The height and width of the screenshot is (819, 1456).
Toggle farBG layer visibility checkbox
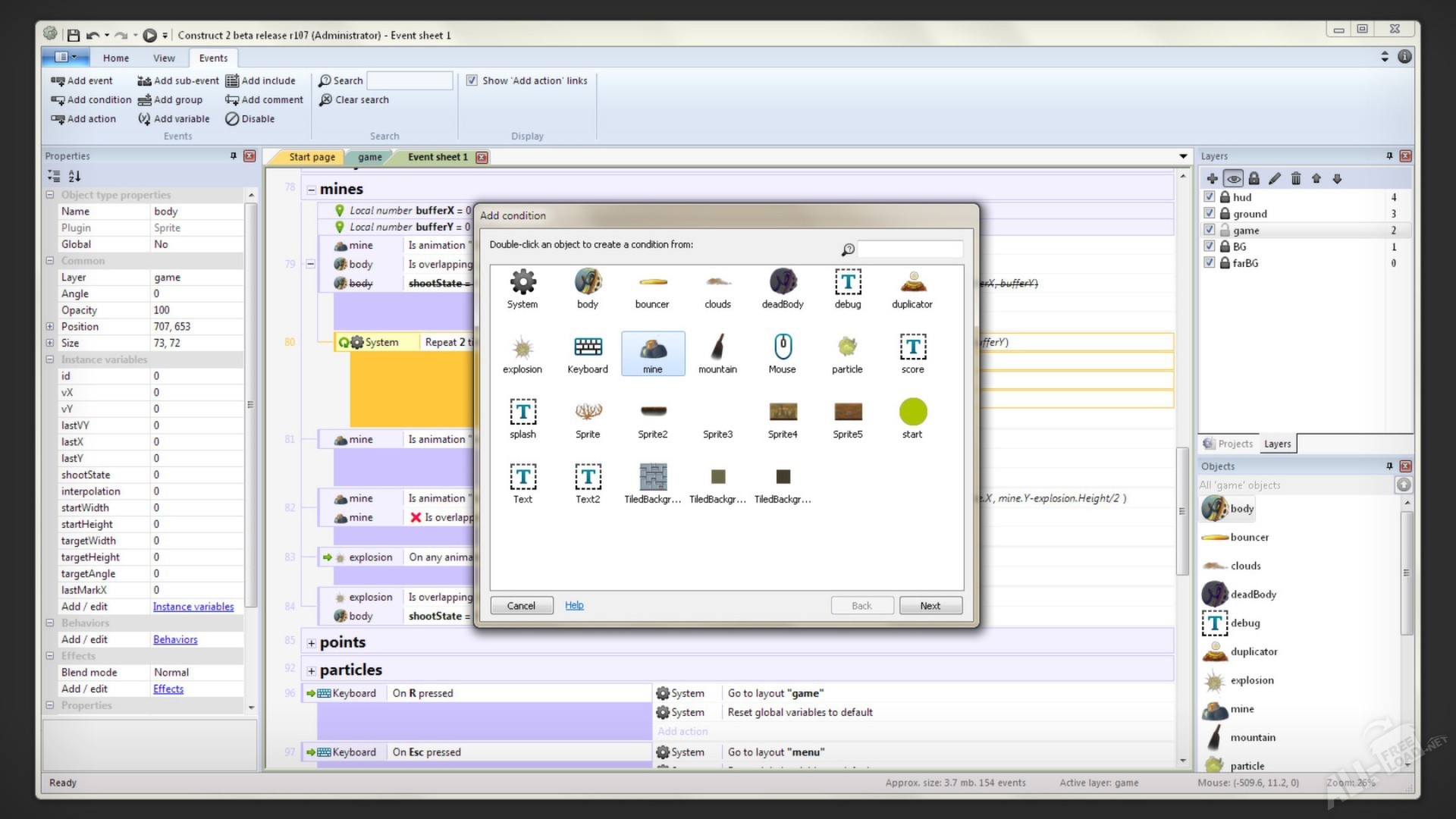[1210, 263]
